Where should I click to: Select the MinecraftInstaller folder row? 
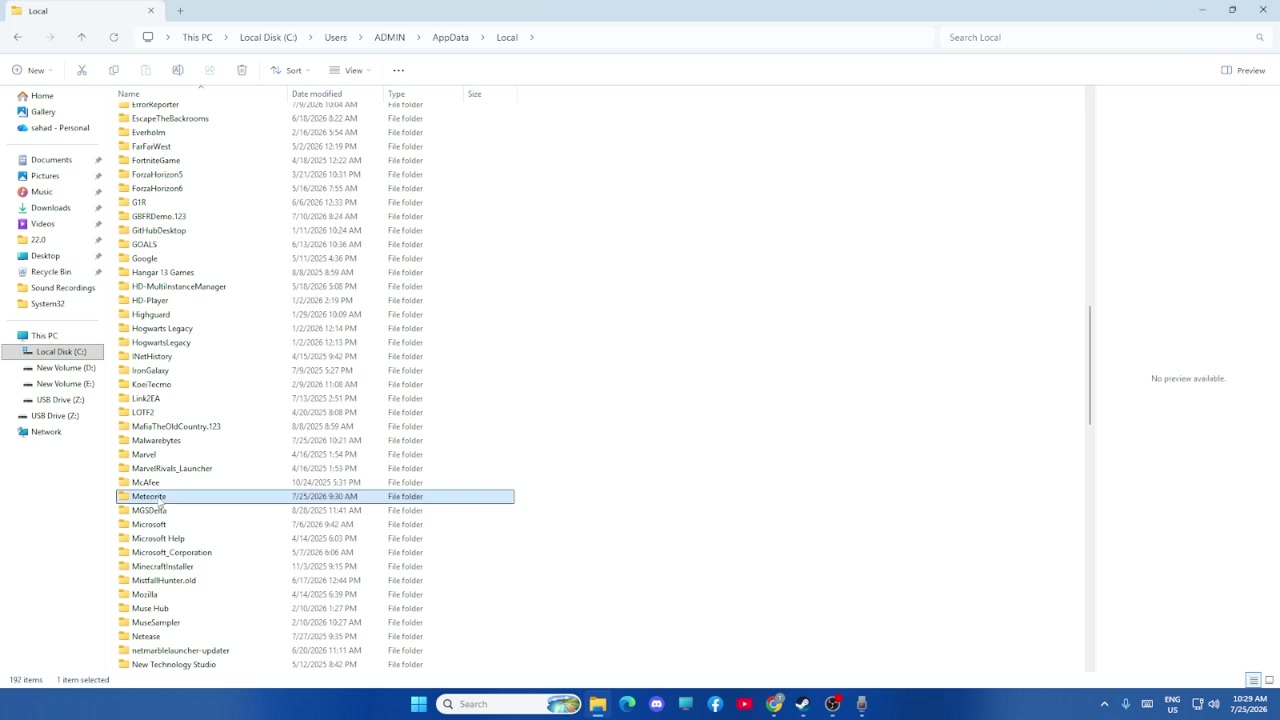pos(315,566)
